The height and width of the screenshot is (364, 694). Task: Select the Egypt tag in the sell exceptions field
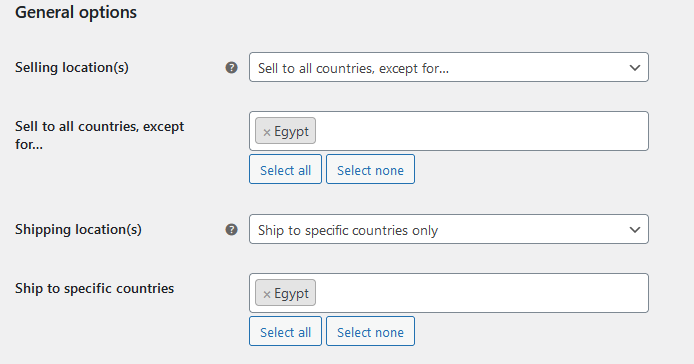285,131
